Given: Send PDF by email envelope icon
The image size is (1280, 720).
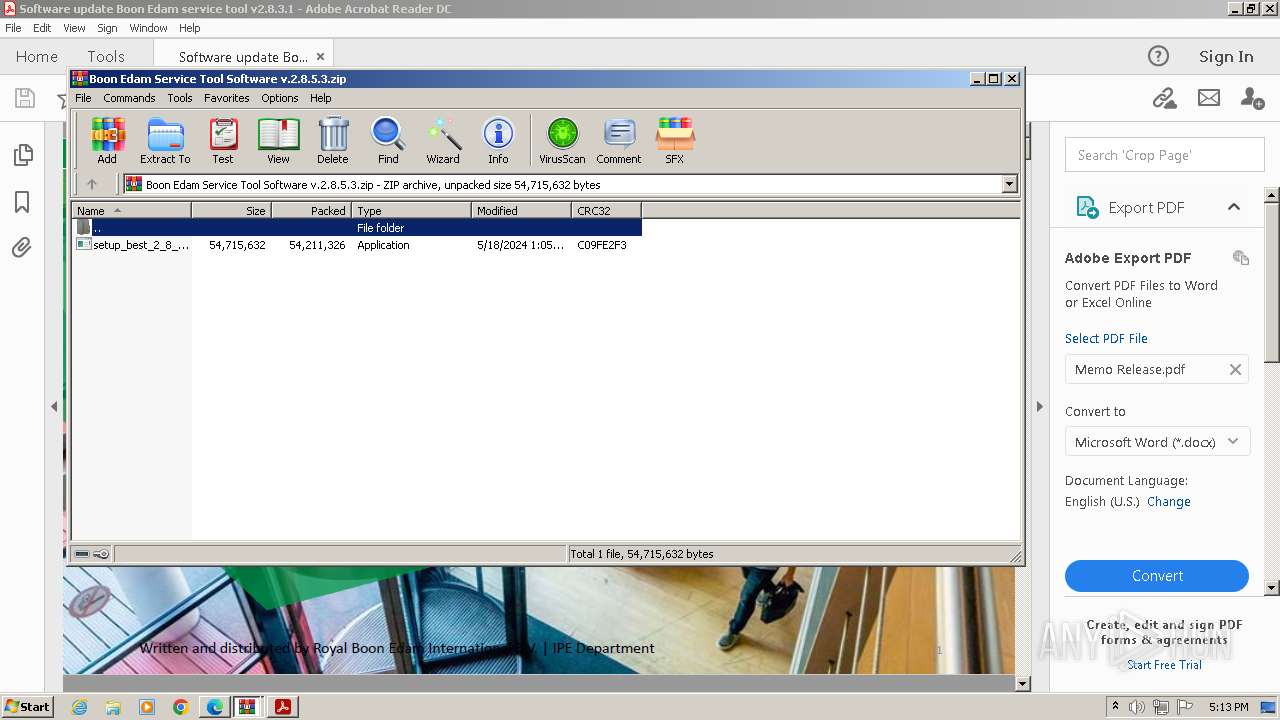Looking at the screenshot, I should tap(1209, 98).
